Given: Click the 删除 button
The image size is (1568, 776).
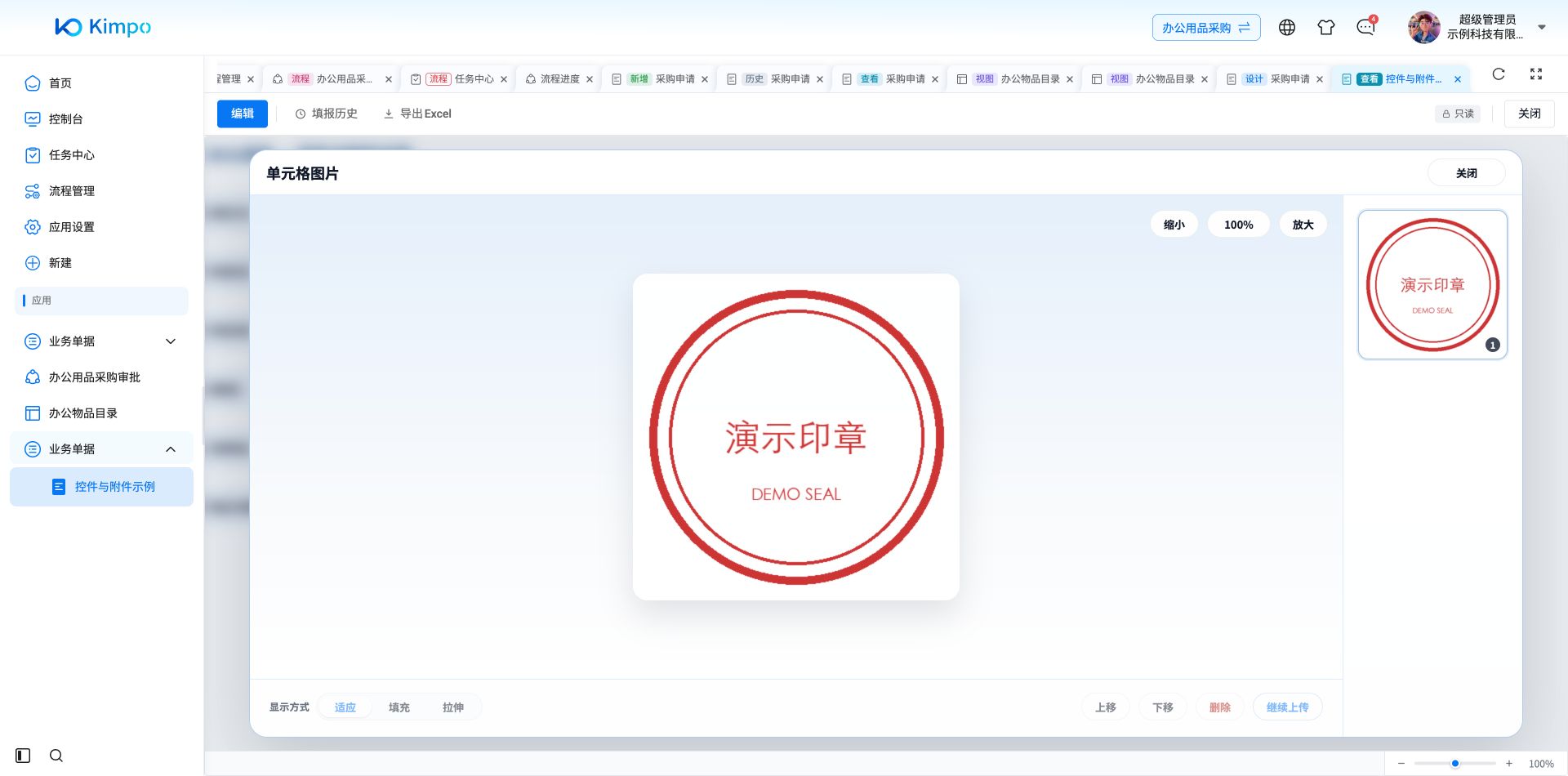Looking at the screenshot, I should 1220,707.
